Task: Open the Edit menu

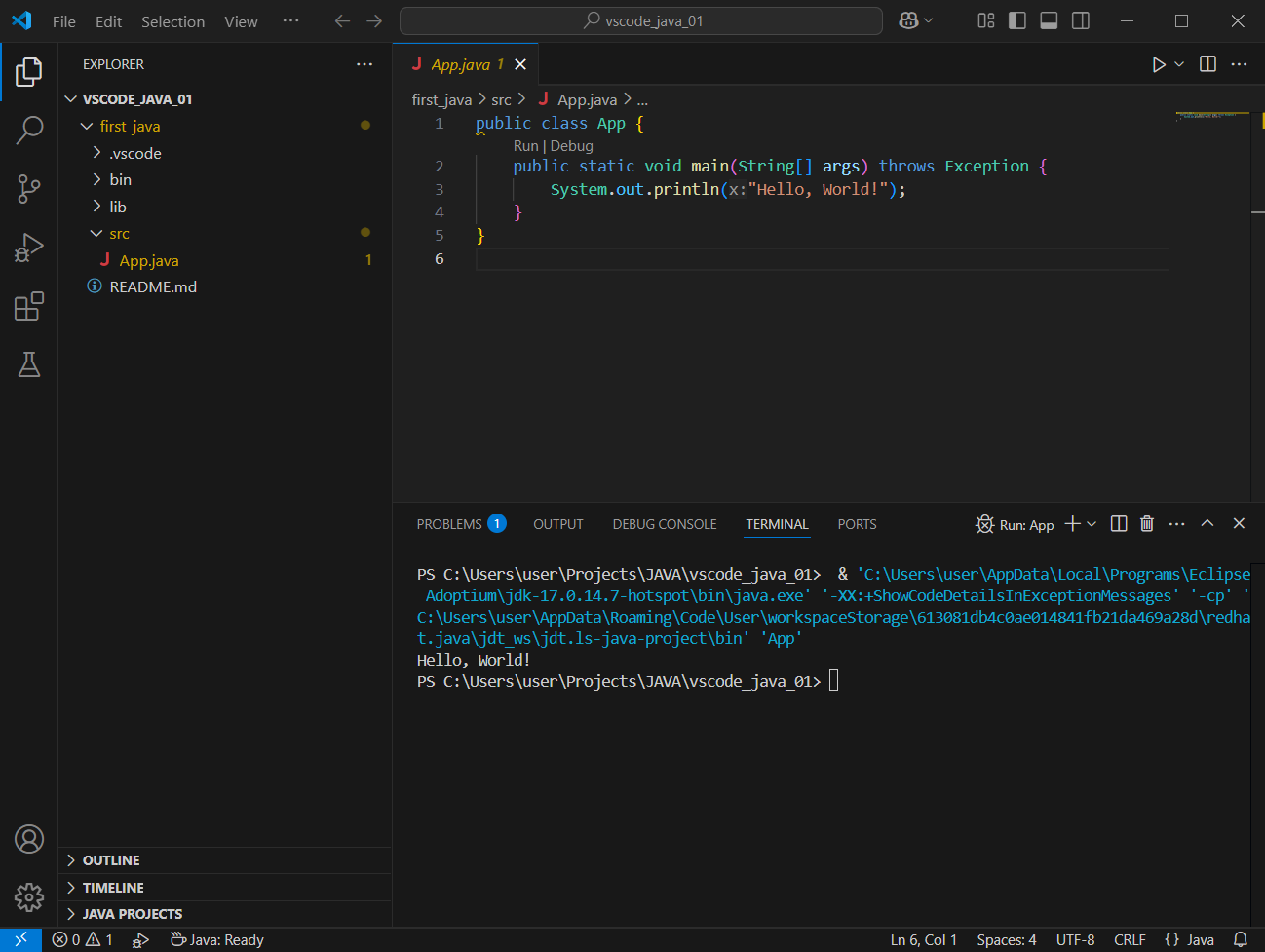Action: tap(108, 21)
